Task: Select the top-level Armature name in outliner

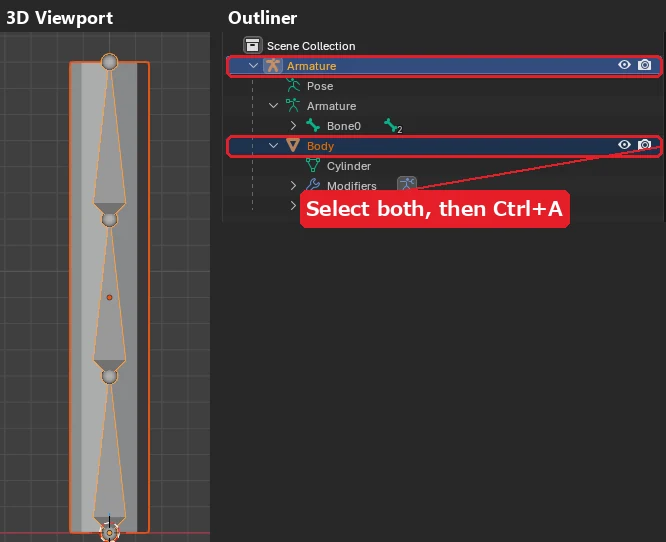Action: (x=311, y=66)
